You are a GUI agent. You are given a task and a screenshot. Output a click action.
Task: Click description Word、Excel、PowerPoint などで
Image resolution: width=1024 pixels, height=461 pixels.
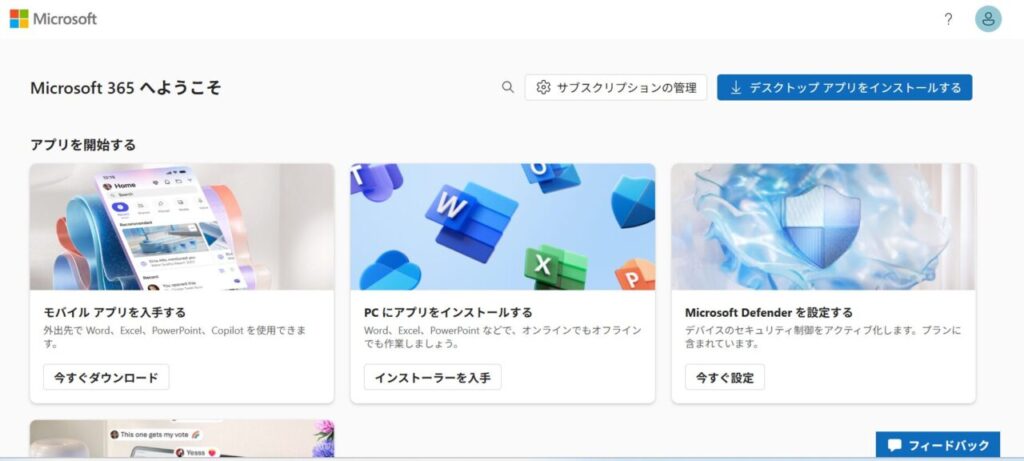(502, 337)
